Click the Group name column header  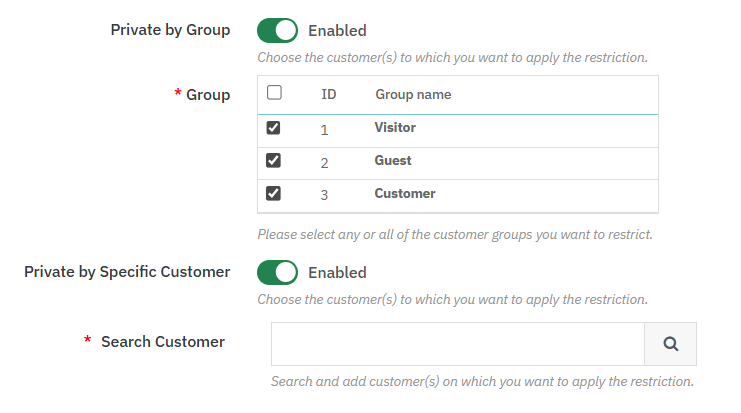pyautogui.click(x=413, y=95)
